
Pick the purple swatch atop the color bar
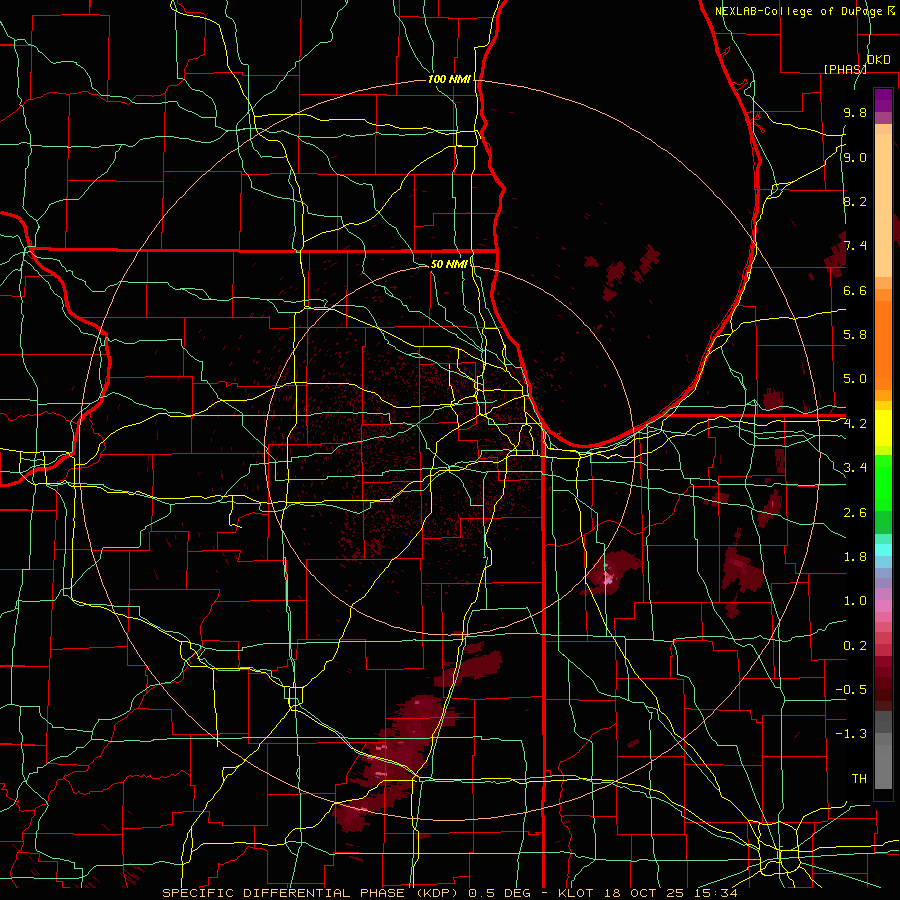883,100
